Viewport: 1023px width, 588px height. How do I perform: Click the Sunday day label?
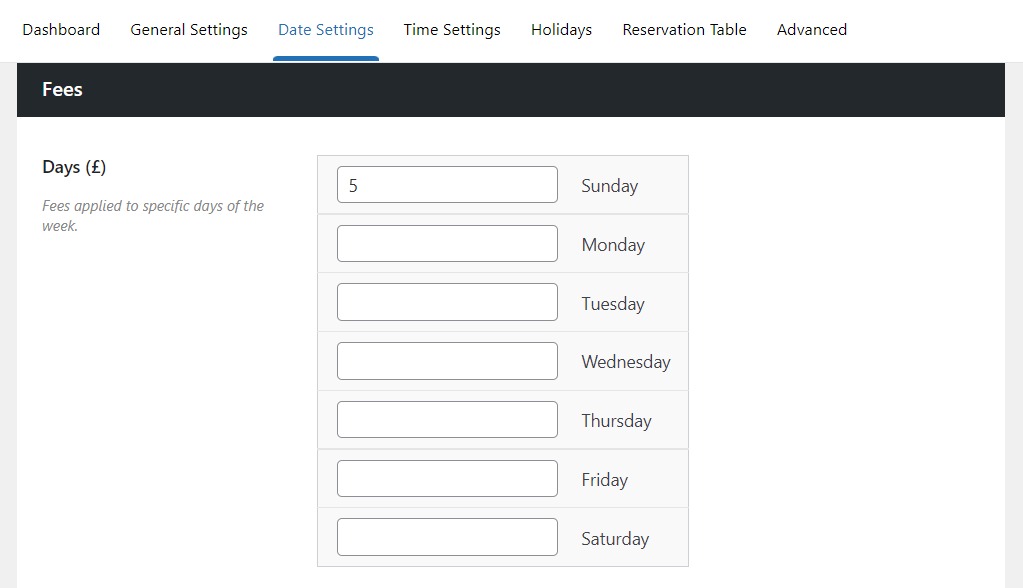point(609,186)
